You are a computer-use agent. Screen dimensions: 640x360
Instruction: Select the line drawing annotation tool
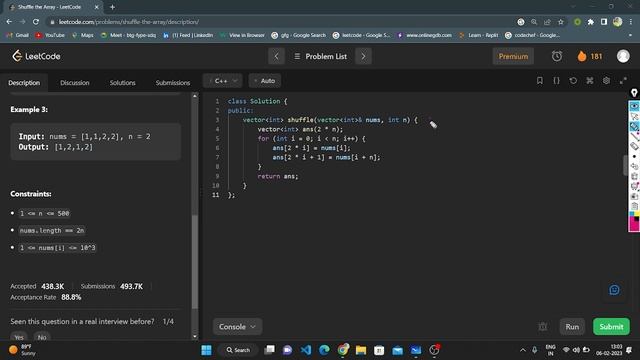[x=634, y=136]
